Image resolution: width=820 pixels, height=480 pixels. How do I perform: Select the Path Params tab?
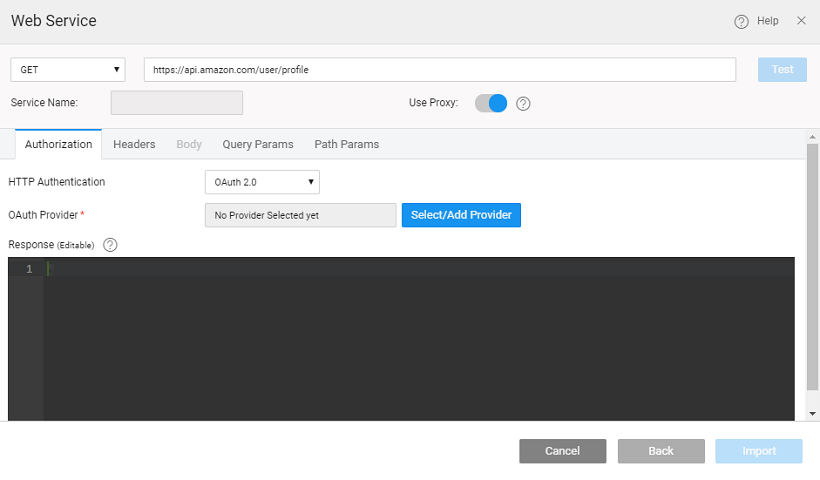[x=346, y=144]
